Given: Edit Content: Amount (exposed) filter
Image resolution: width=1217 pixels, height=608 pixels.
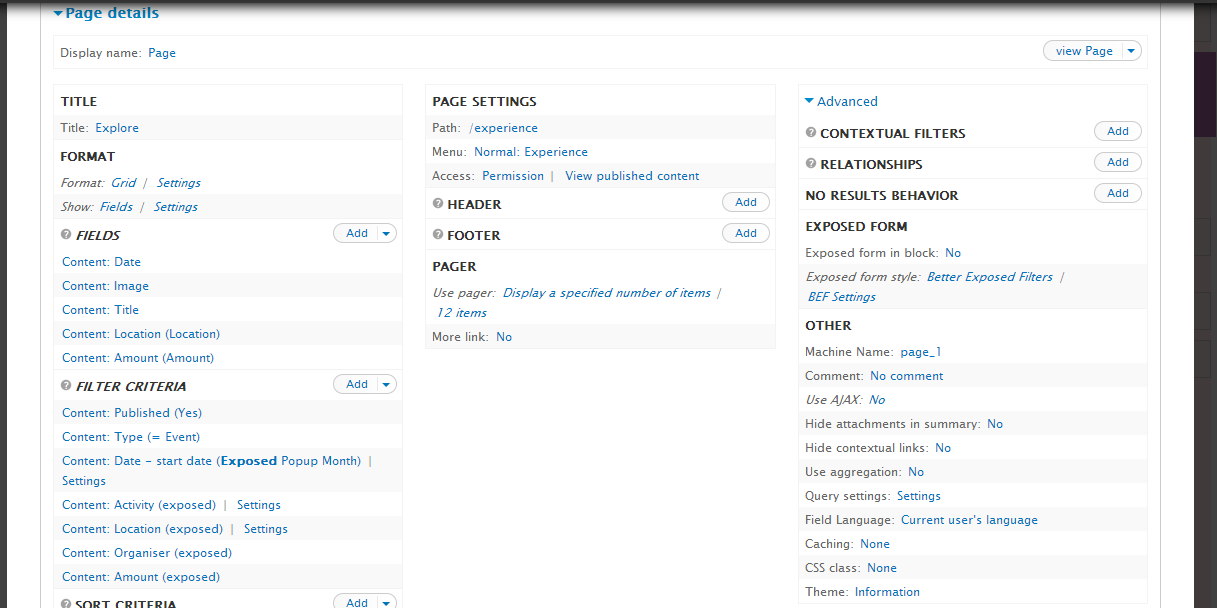Looking at the screenshot, I should (141, 577).
